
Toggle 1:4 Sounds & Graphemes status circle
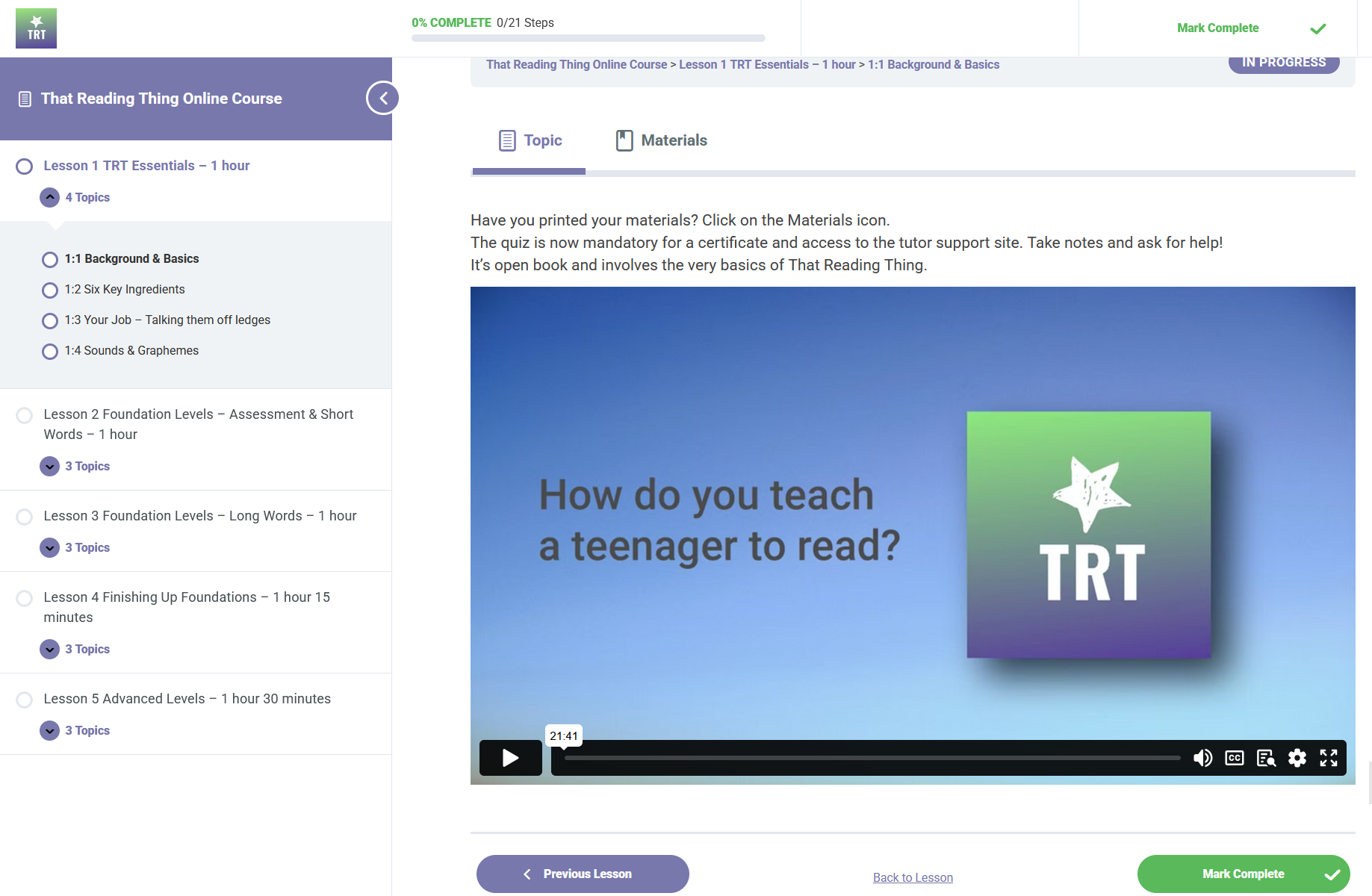(x=50, y=351)
